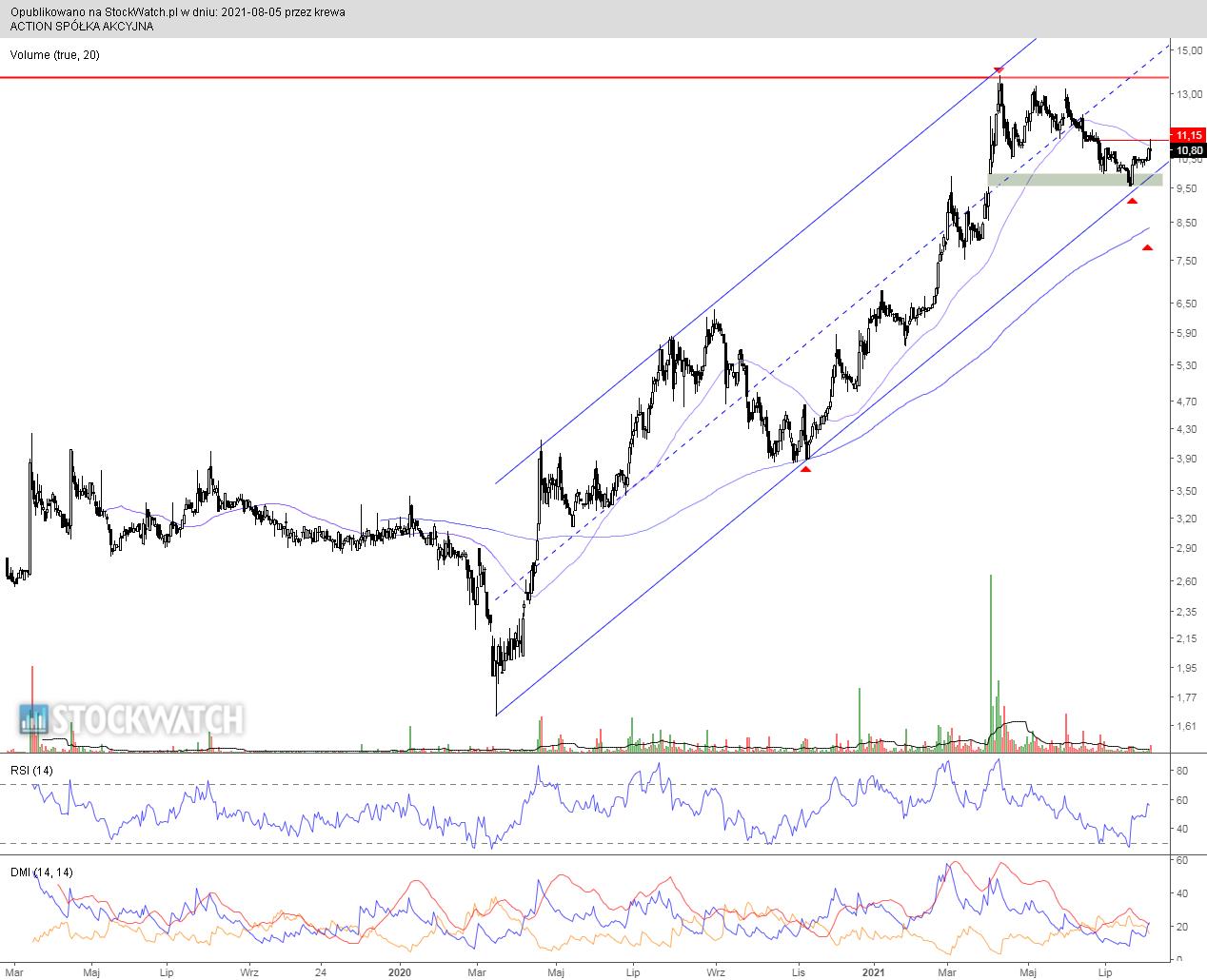Viewport: 1207px width, 980px height.
Task: Select the grey-green support zone rectangle
Action: coord(1075,179)
